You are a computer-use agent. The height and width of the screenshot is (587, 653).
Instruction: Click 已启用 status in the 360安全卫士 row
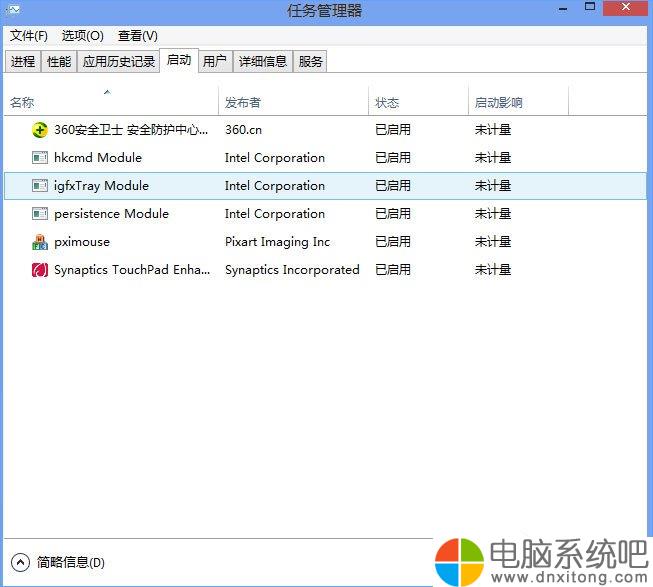point(393,130)
